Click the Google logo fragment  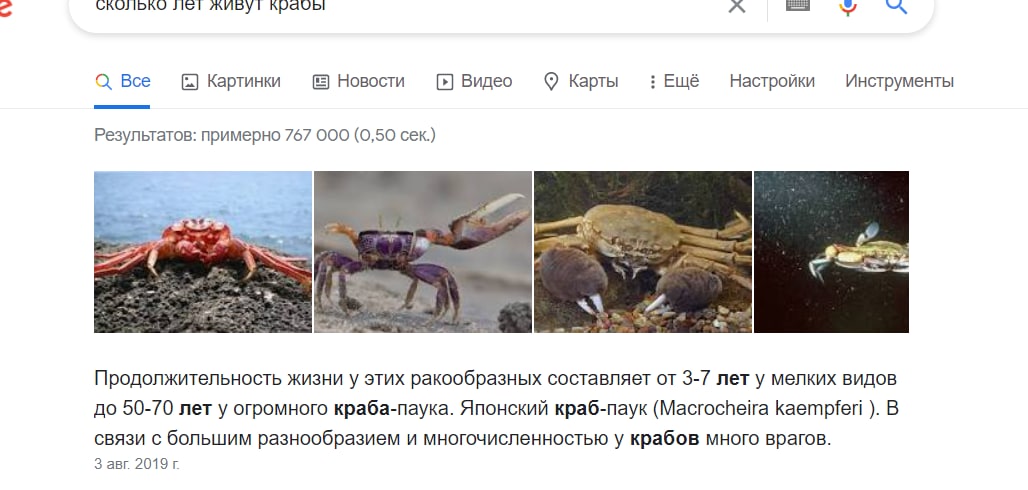point(5,7)
